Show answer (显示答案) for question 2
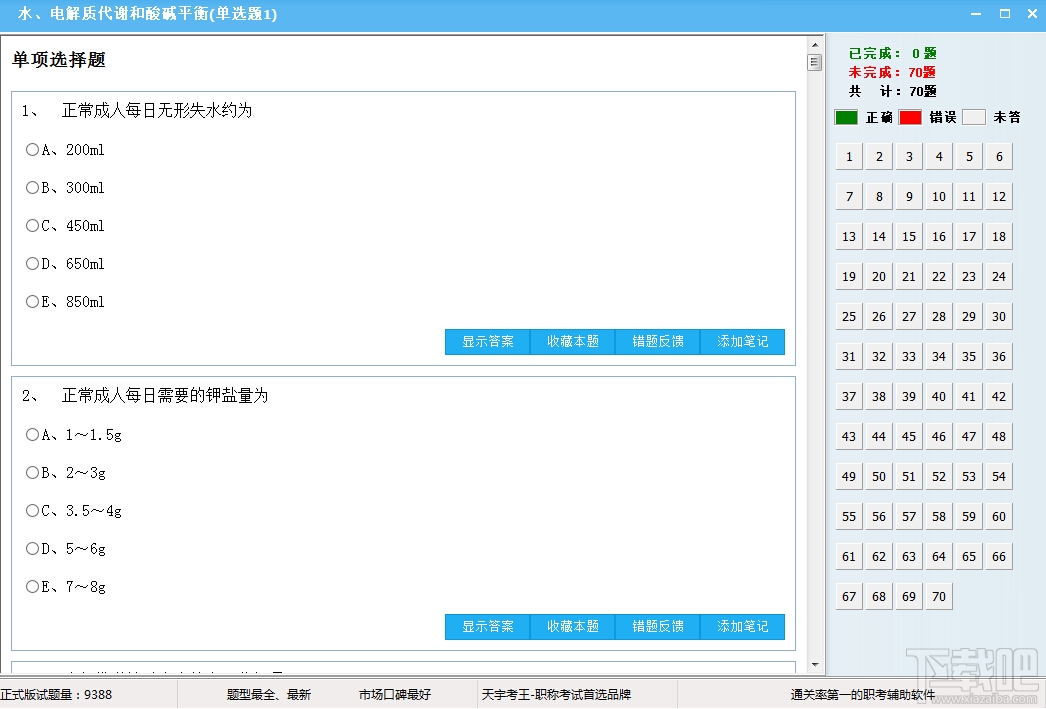Image resolution: width=1046 pixels, height=709 pixels. (x=488, y=626)
